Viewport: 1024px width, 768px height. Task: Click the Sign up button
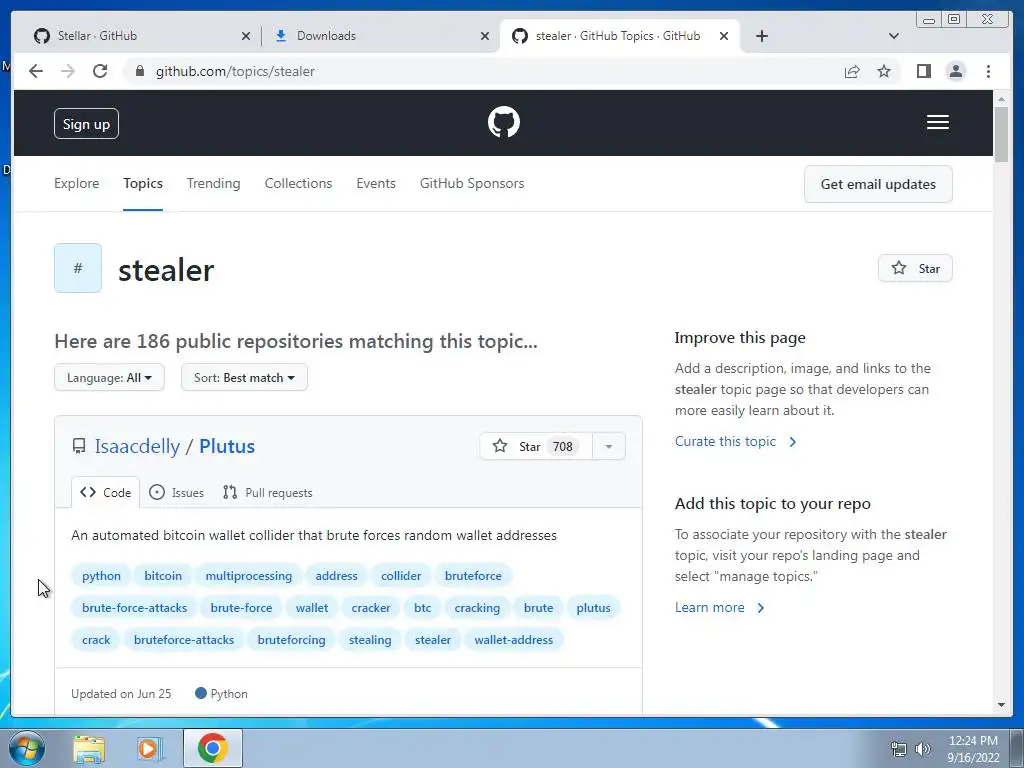[86, 123]
